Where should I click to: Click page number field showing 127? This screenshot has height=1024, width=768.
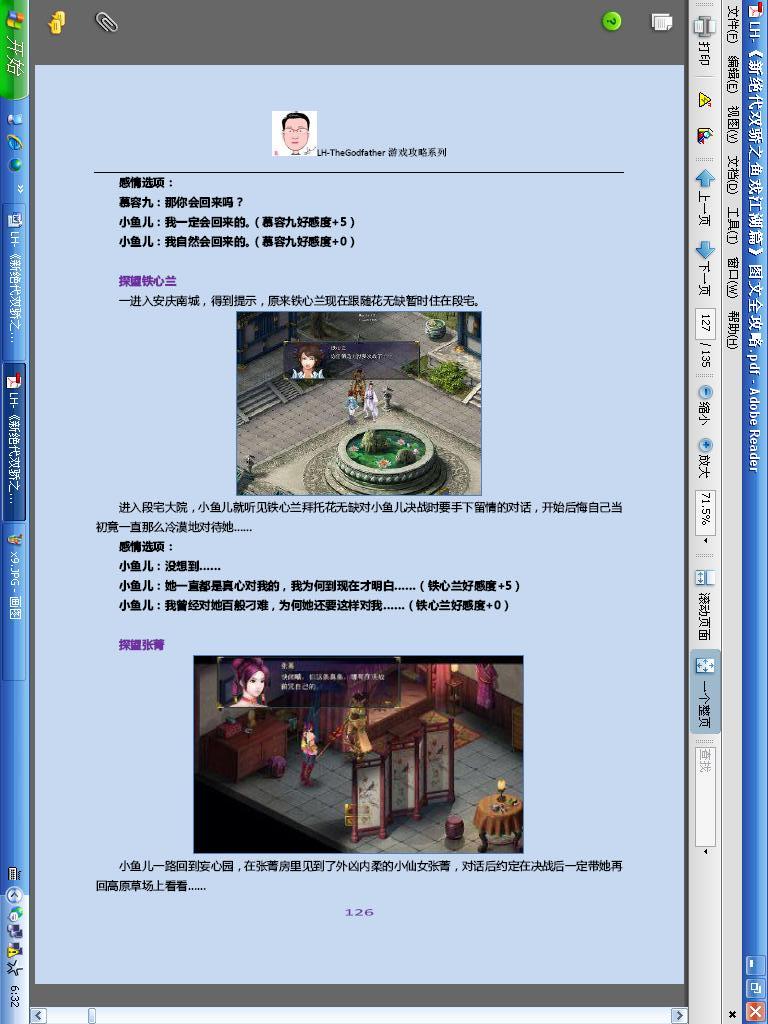pos(705,324)
